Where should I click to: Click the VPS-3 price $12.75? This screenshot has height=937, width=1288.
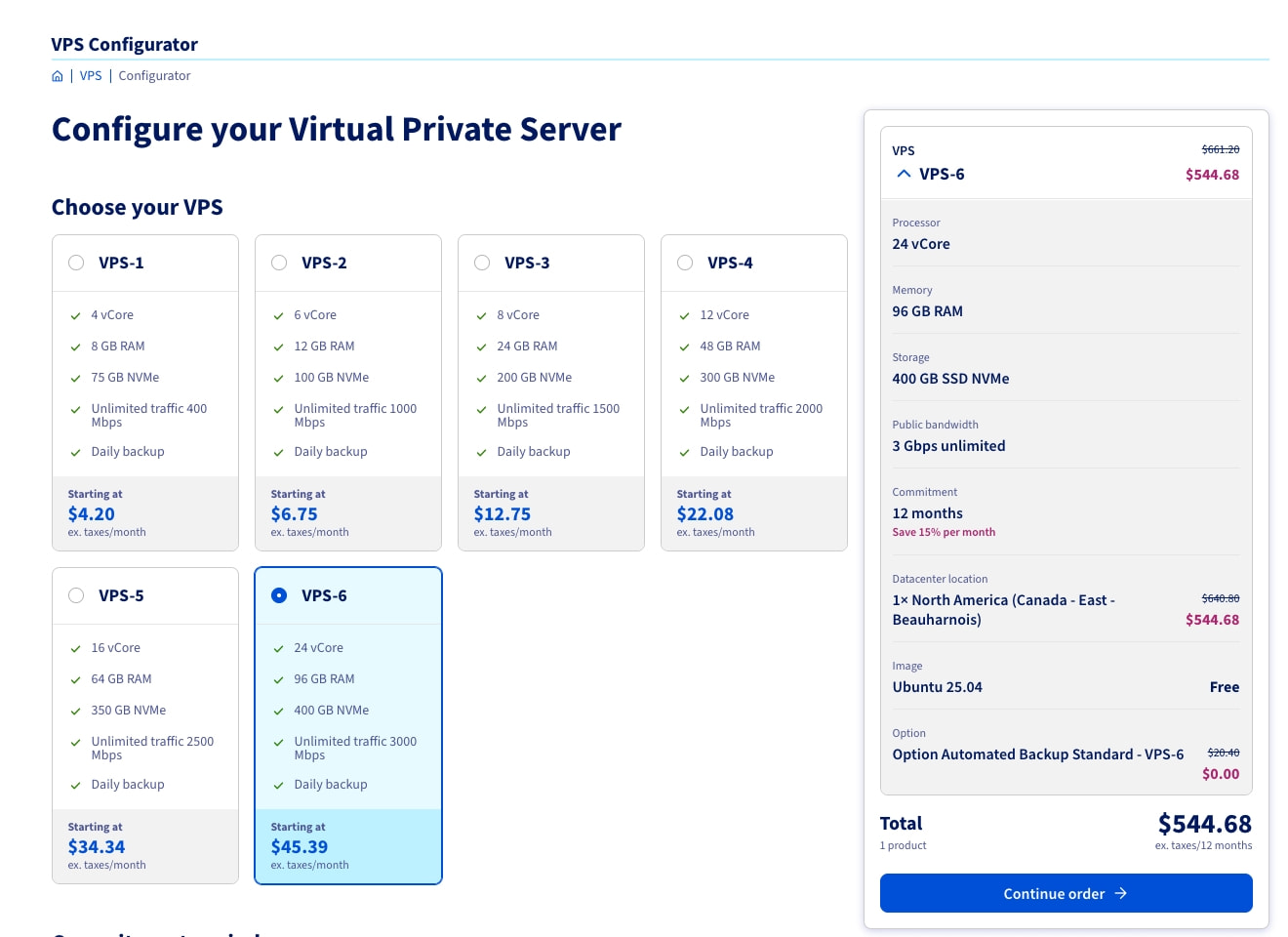tap(503, 514)
